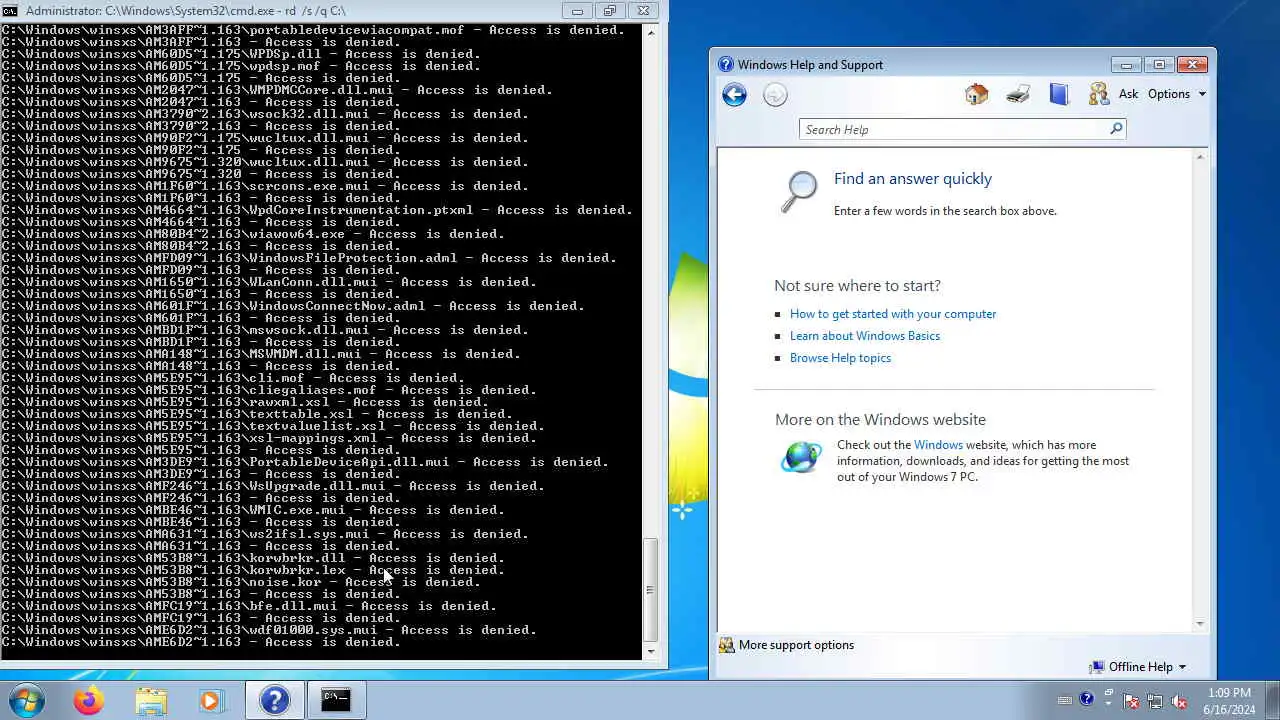1280x720 pixels.
Task: Click cmd window scroll down arrow
Action: tap(651, 652)
